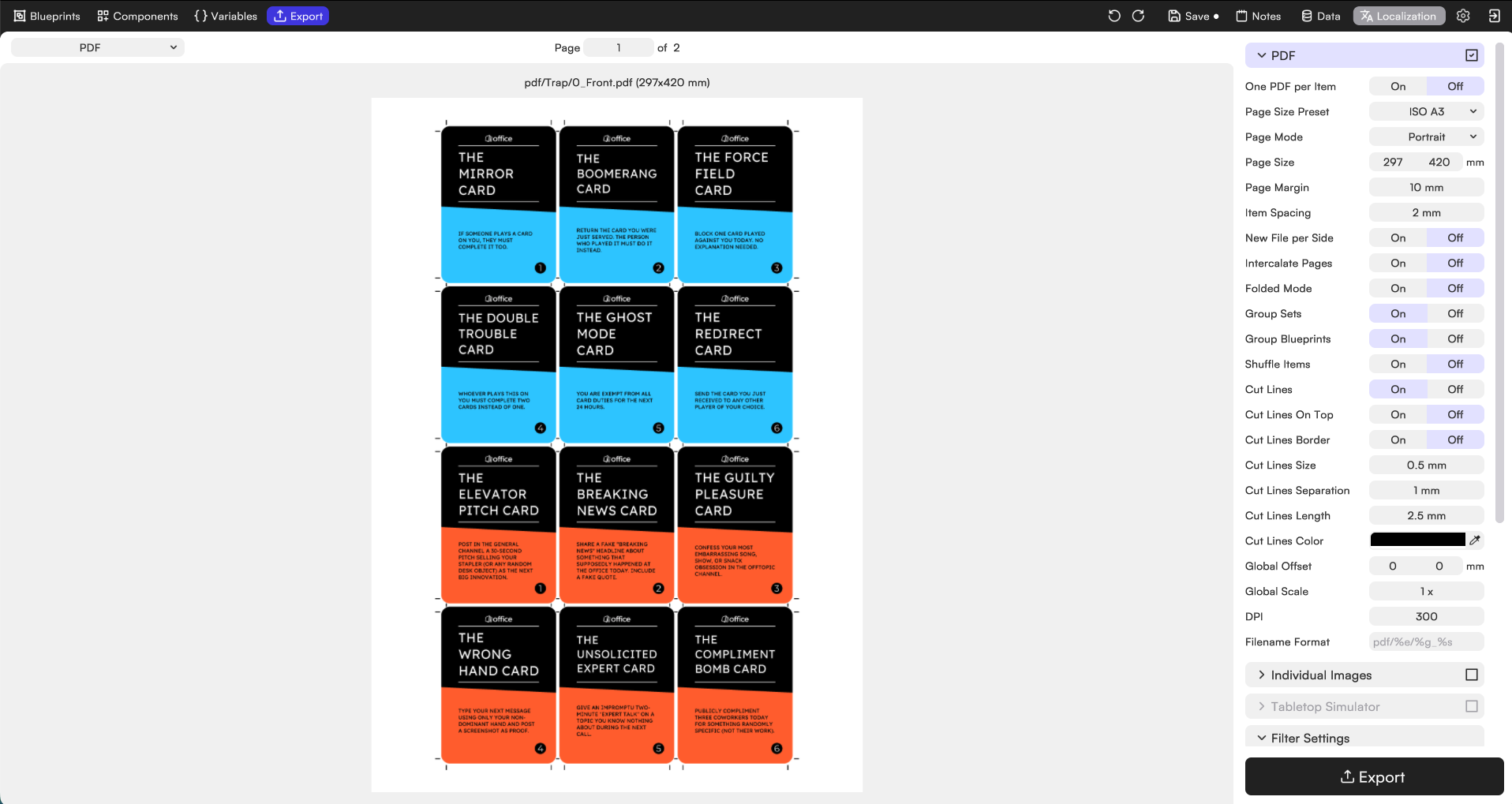The height and width of the screenshot is (804, 1512).
Task: Edit the Global Scale 1x field
Action: 1426,591
